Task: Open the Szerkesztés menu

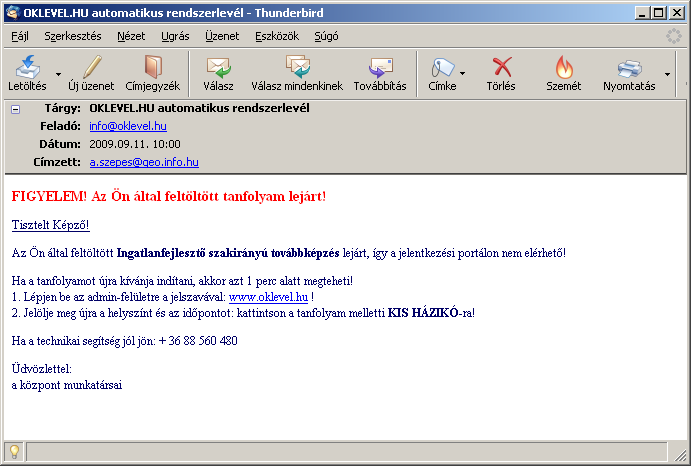Action: 73,36
